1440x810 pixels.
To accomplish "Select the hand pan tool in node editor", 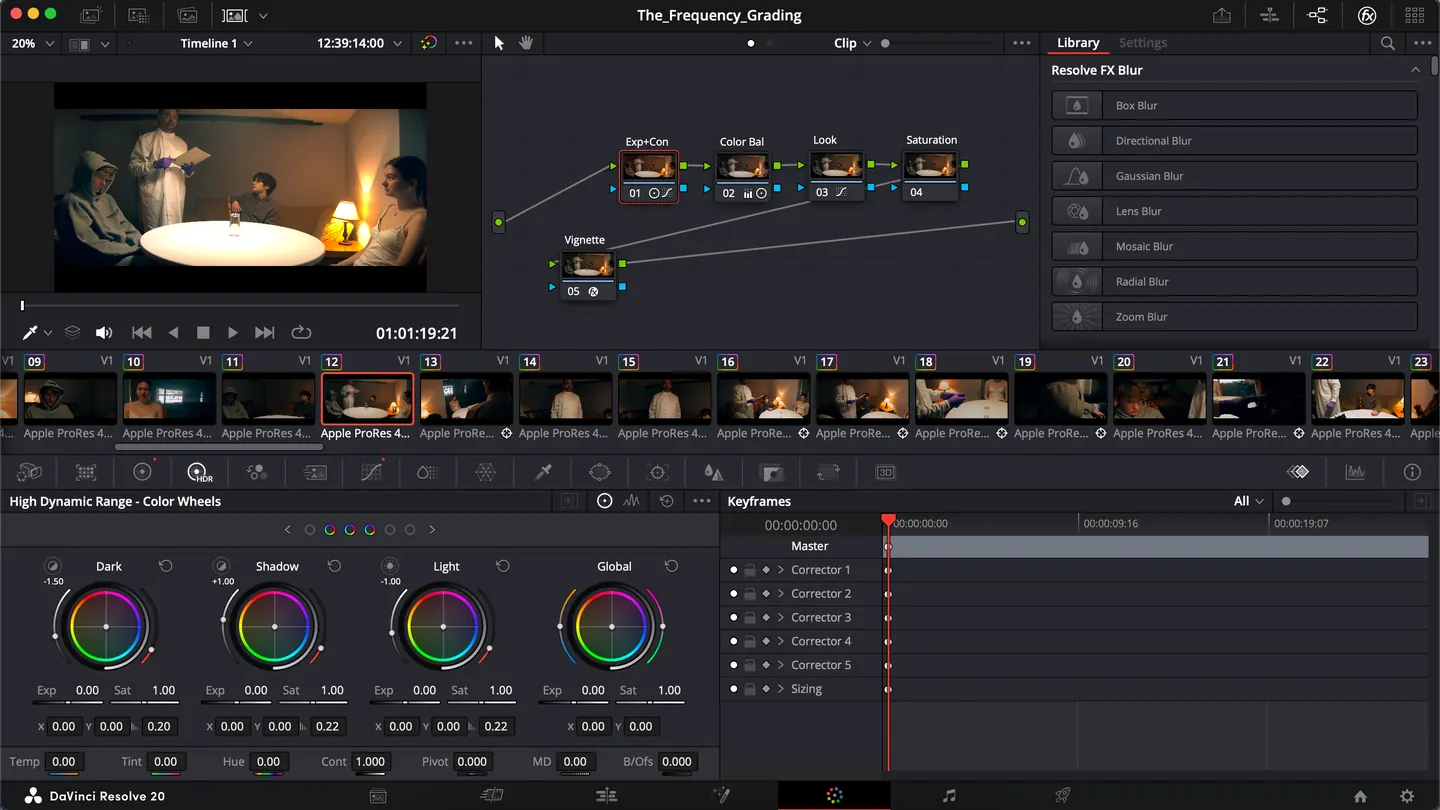I will pyautogui.click(x=525, y=43).
